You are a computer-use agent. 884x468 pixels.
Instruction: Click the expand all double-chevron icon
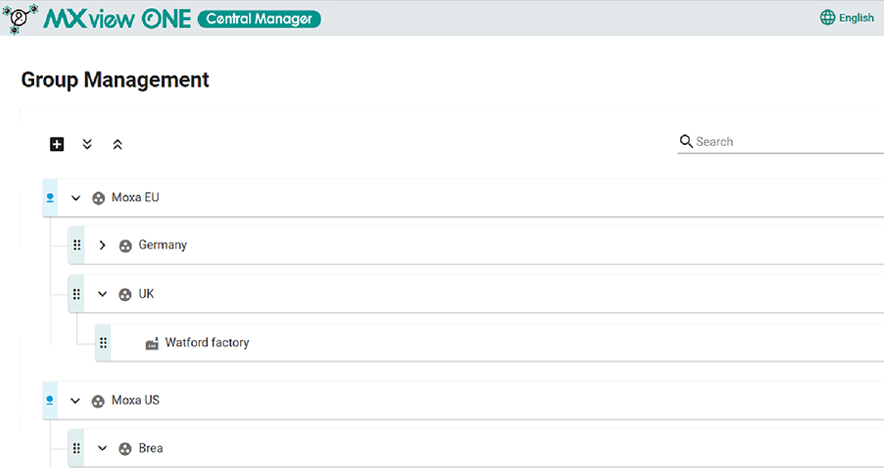click(x=87, y=144)
